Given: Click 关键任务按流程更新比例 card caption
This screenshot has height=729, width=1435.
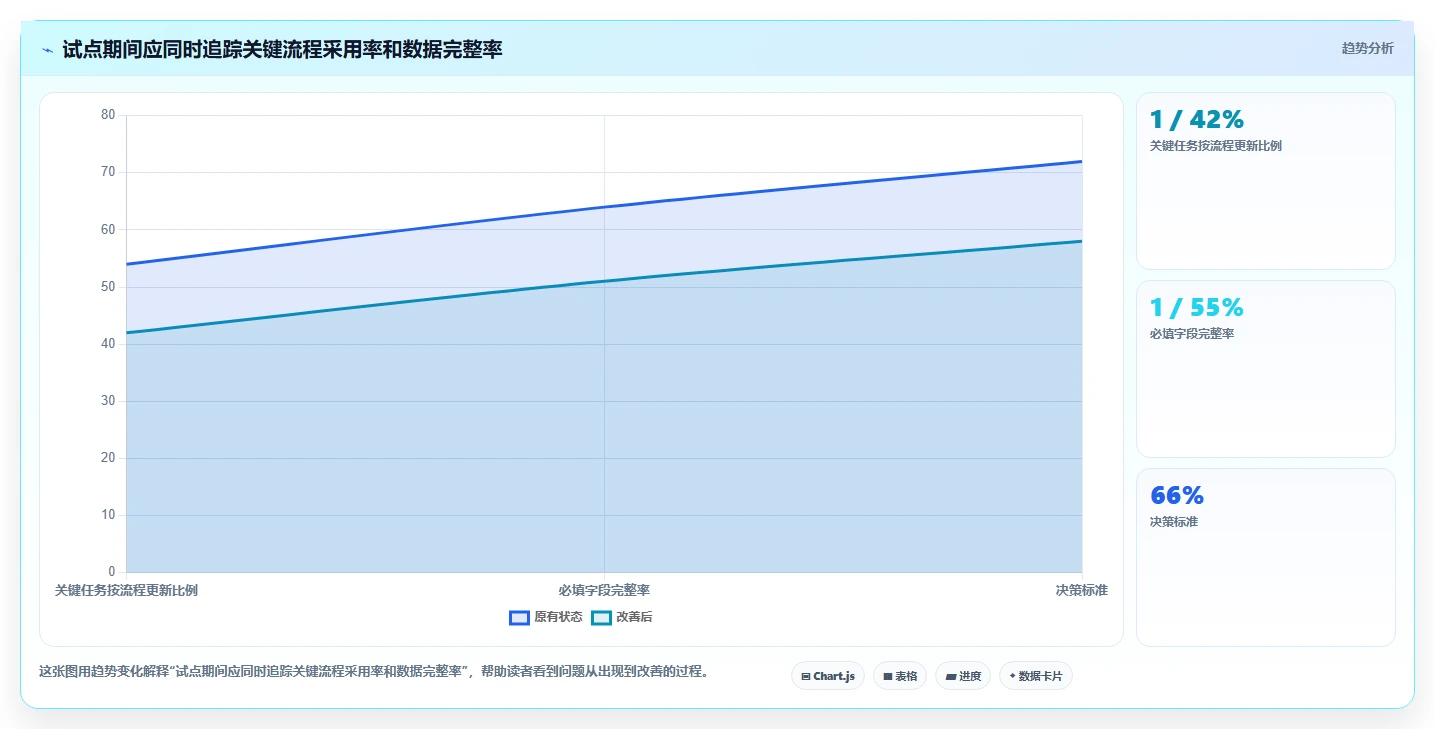Looking at the screenshot, I should point(1216,146).
